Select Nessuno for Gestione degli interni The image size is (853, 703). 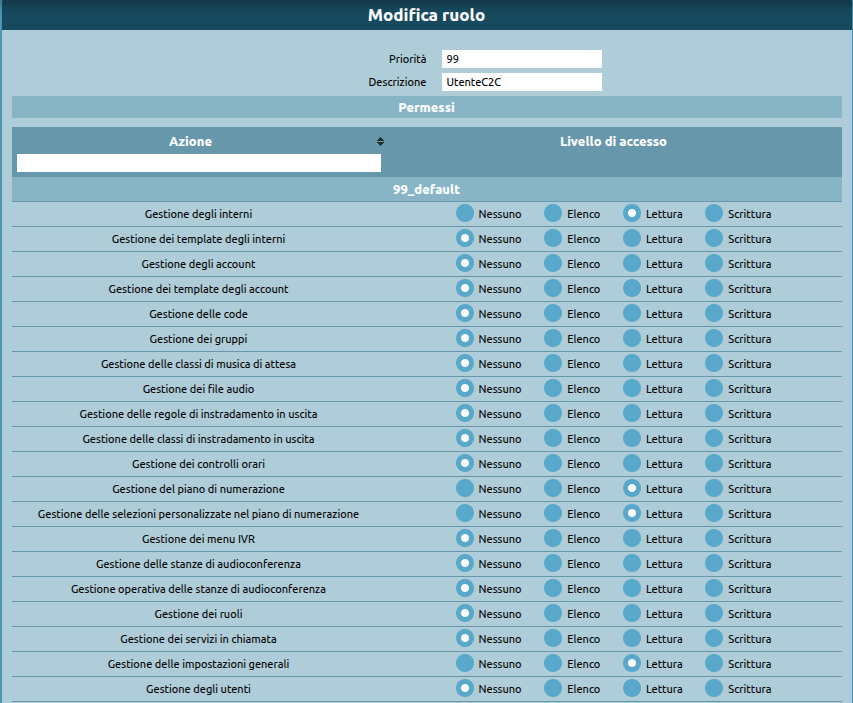click(x=465, y=213)
